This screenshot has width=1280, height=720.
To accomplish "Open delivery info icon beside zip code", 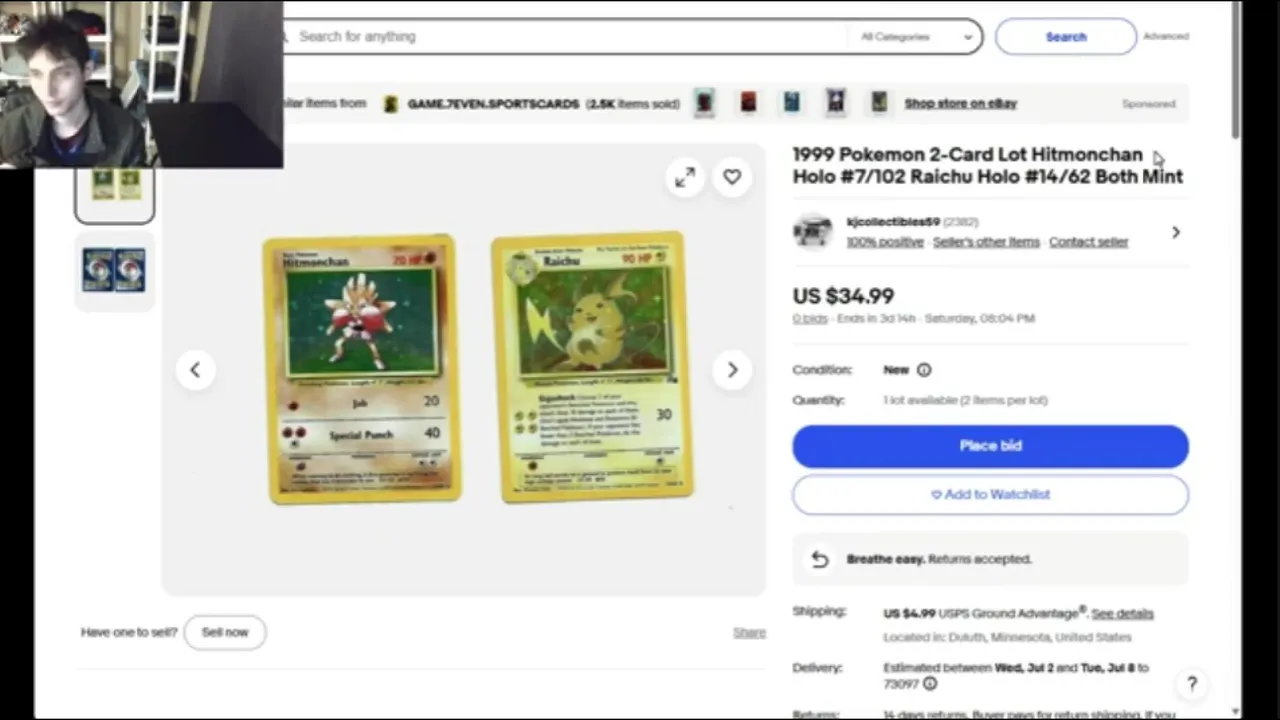I will tap(930, 684).
